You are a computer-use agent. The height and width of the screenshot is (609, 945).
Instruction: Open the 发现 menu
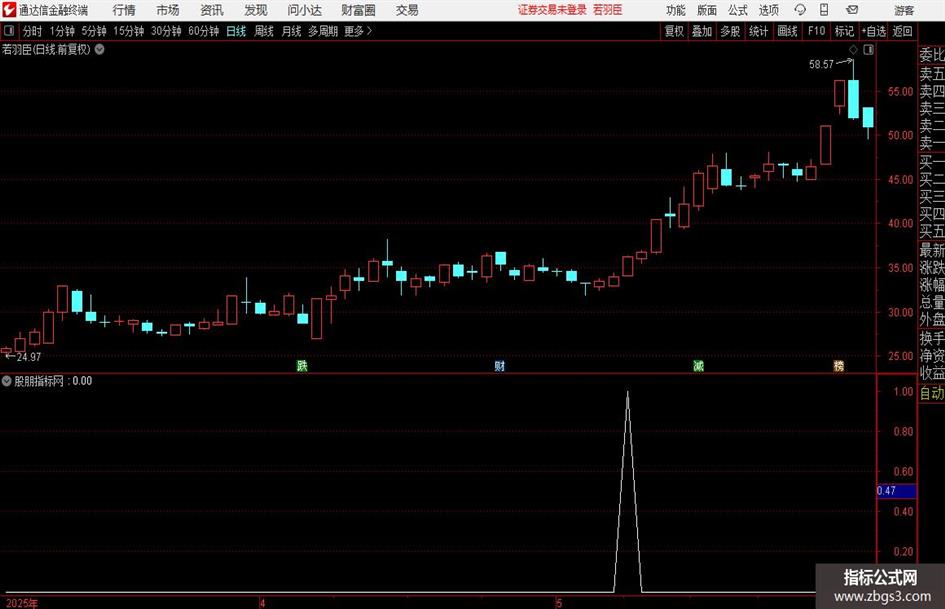tap(256, 10)
